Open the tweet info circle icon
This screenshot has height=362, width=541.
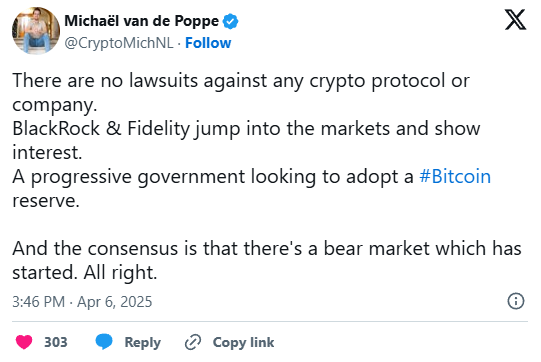pos(516,301)
